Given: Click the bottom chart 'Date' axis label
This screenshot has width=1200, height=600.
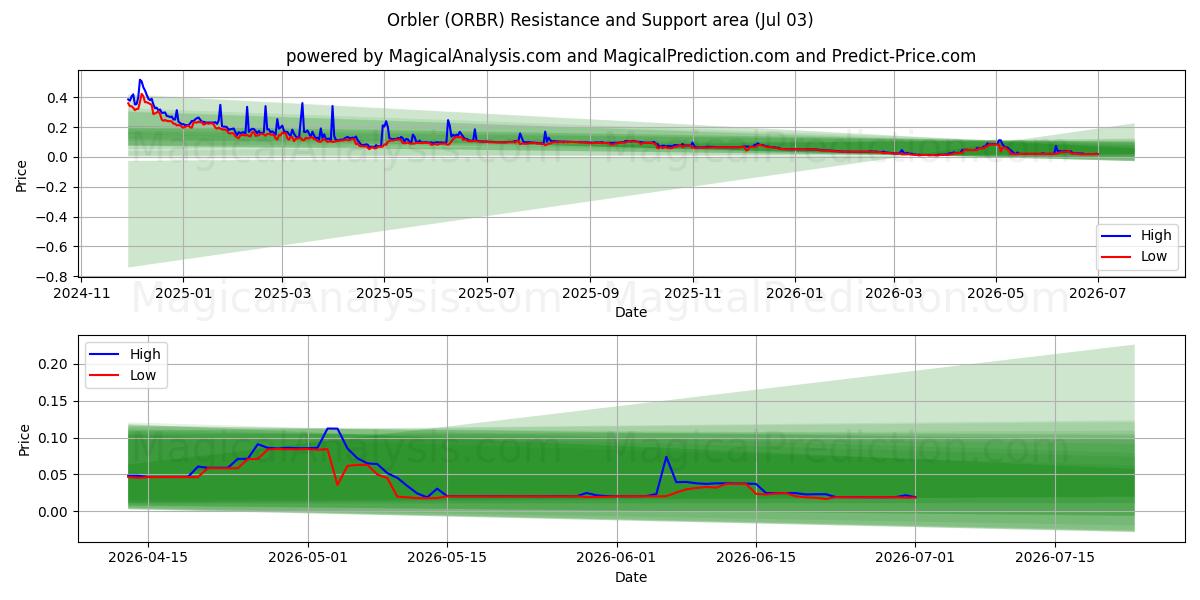Looking at the screenshot, I should coord(631,578).
